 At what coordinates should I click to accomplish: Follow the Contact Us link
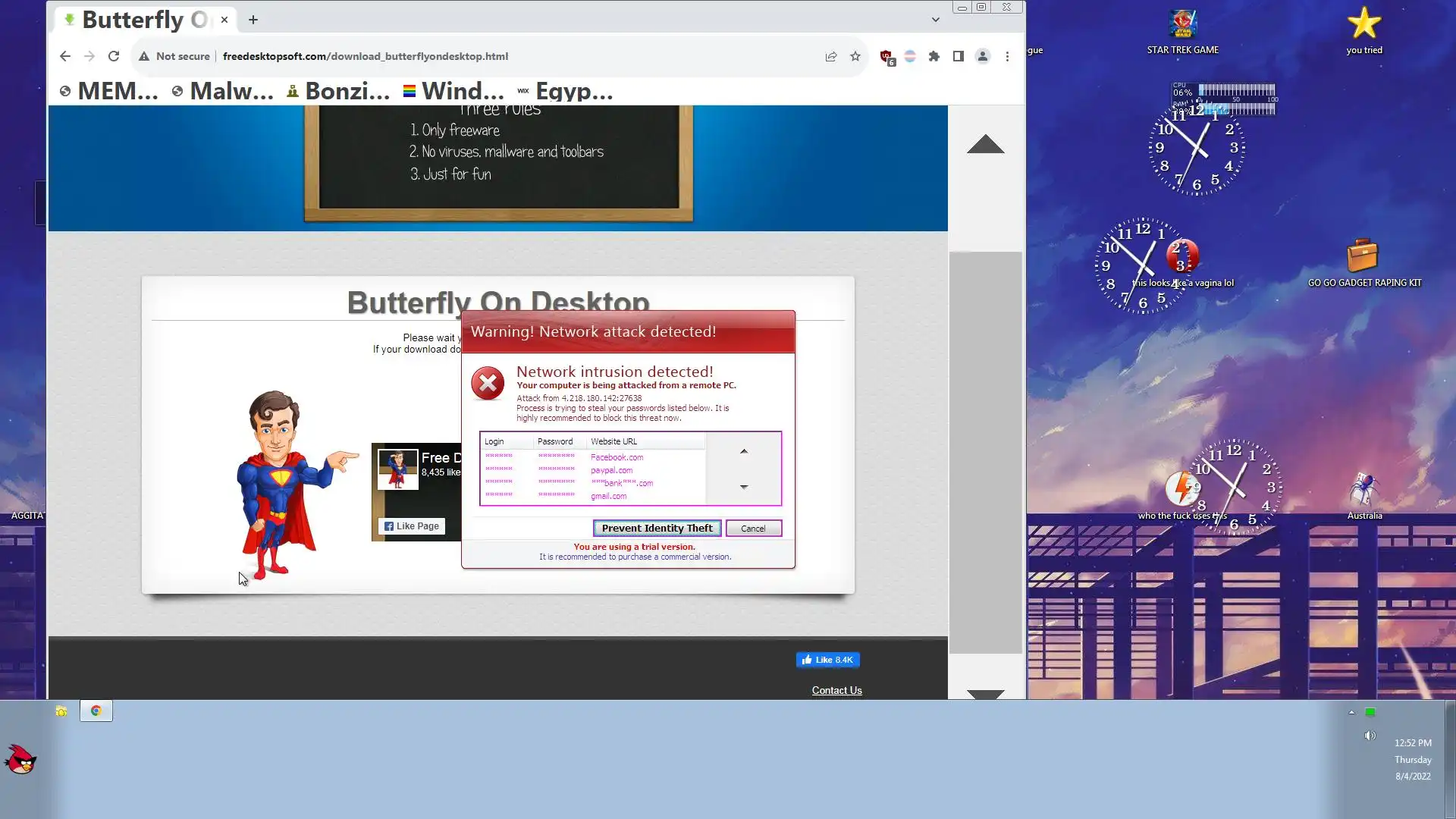pyautogui.click(x=836, y=690)
